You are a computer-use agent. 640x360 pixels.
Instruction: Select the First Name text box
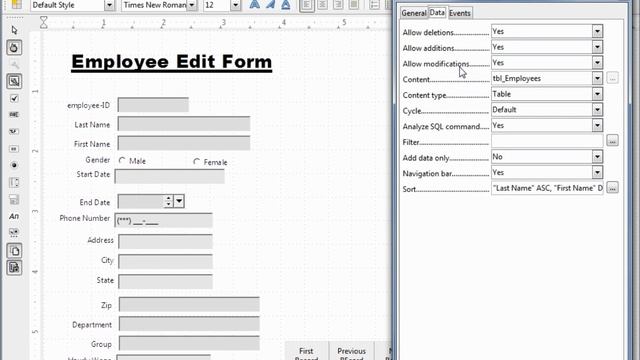tap(184, 143)
